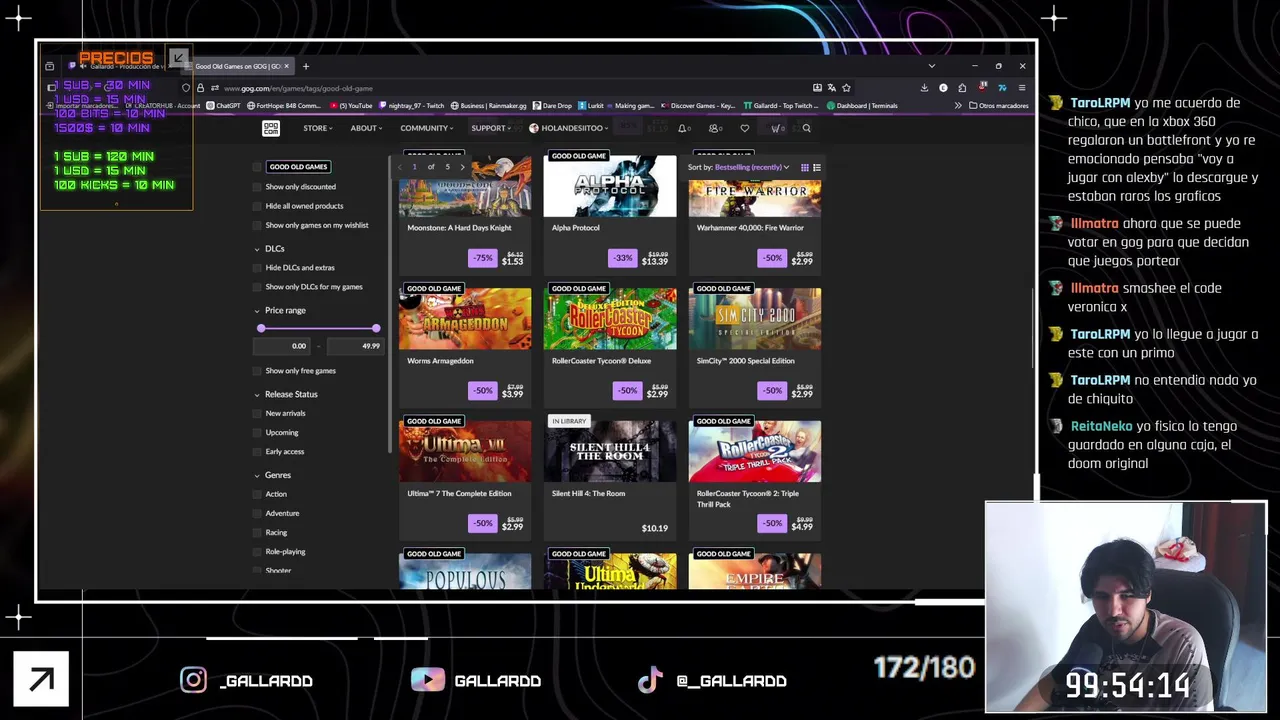Open the Instagram icon in overlay
Image resolution: width=1280 pixels, height=720 pixels.
(x=193, y=680)
